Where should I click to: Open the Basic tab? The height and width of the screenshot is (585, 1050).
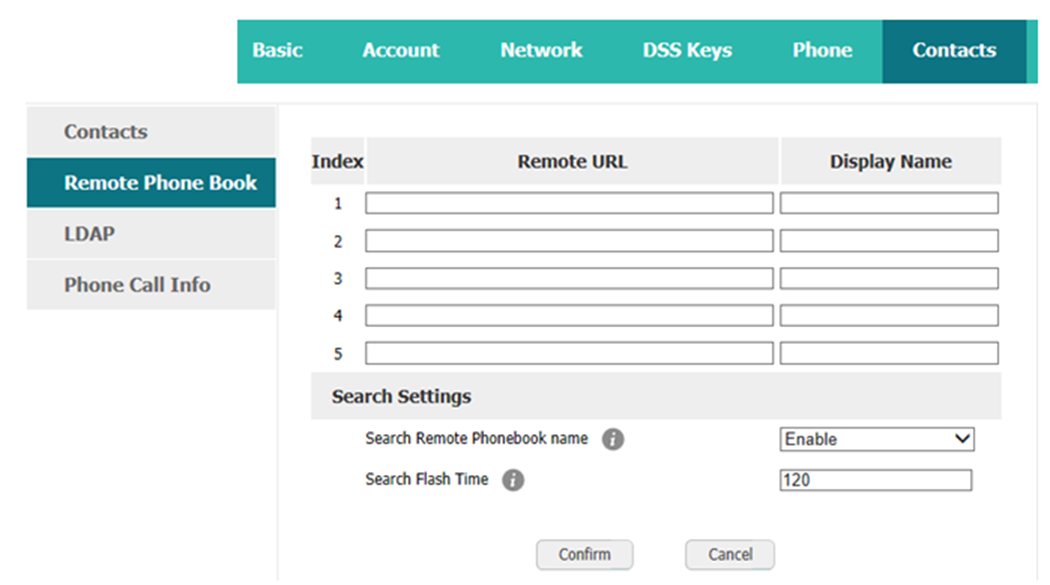[277, 51]
